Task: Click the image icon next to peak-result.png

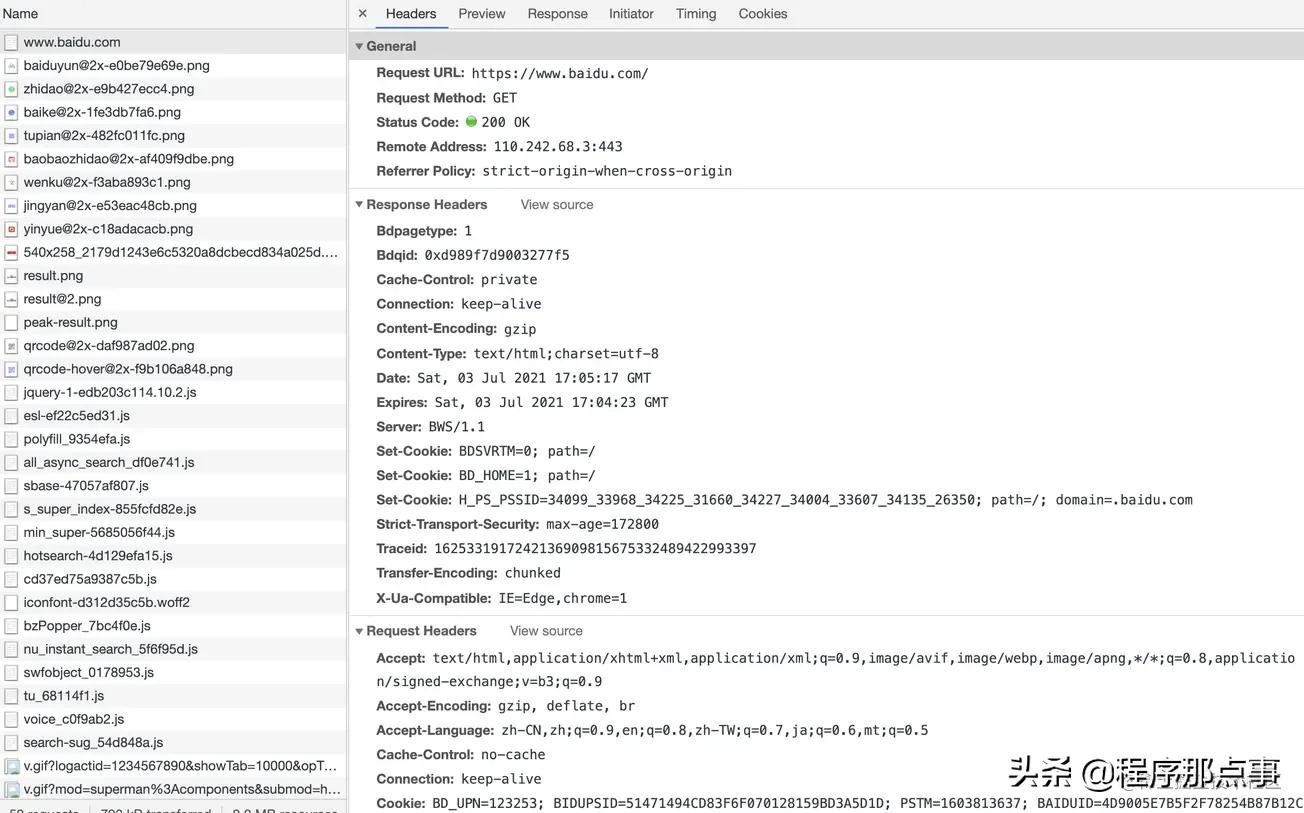Action: click(11, 322)
